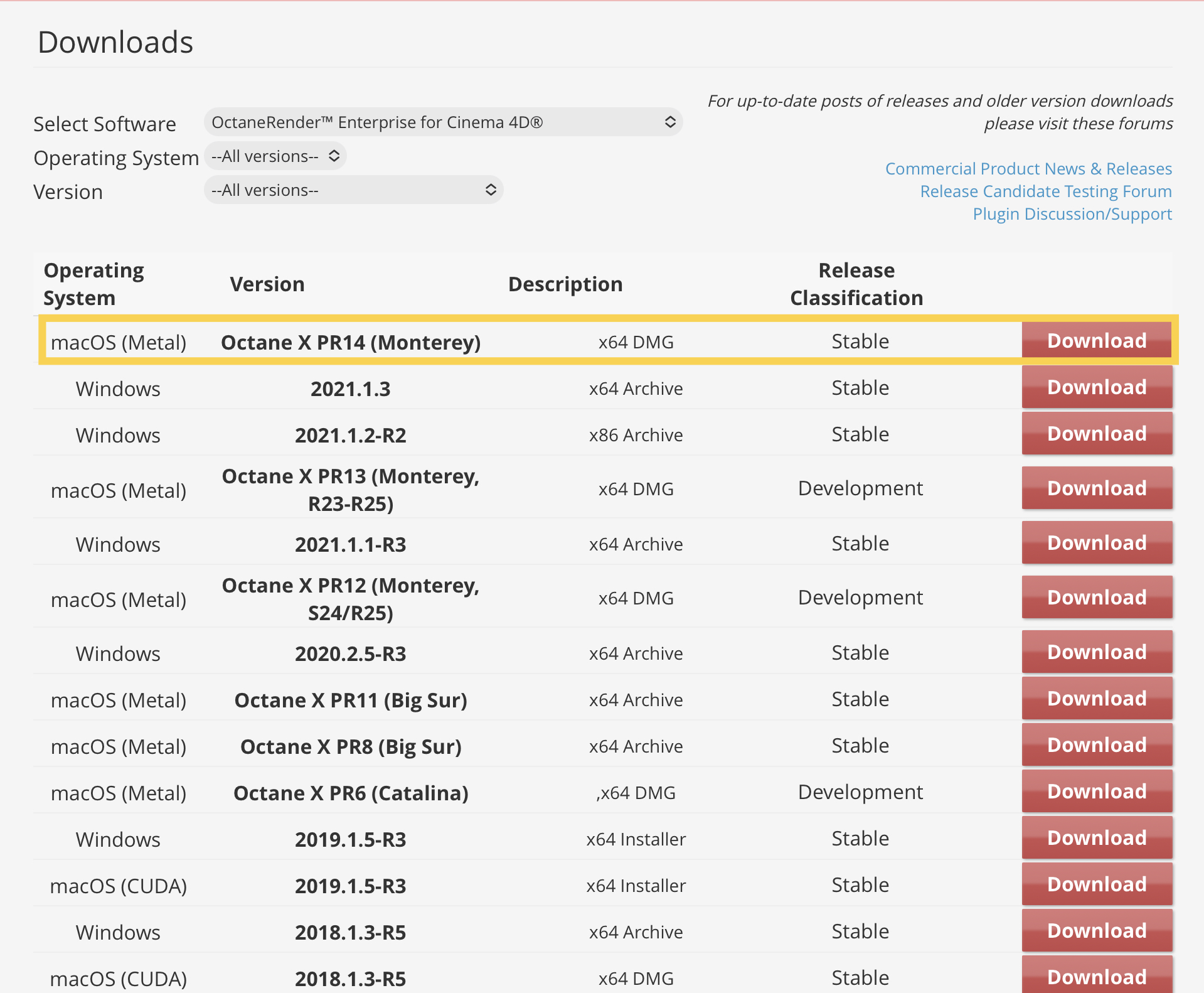Image resolution: width=1204 pixels, height=993 pixels.
Task: Open Commercial Product News & Releases link
Action: 1028,168
